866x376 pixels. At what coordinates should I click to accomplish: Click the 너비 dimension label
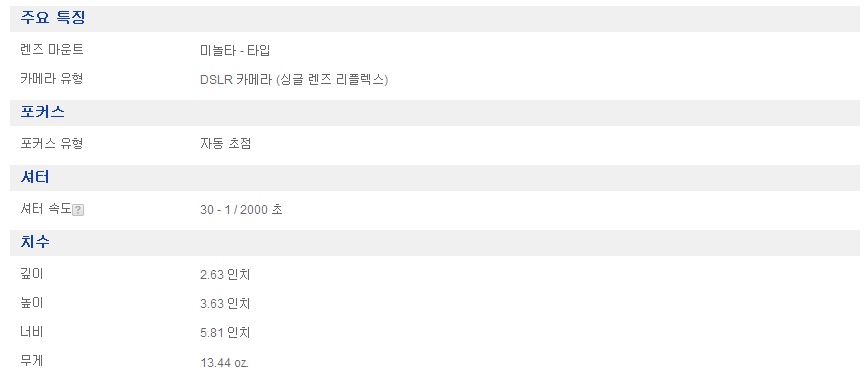(31, 332)
